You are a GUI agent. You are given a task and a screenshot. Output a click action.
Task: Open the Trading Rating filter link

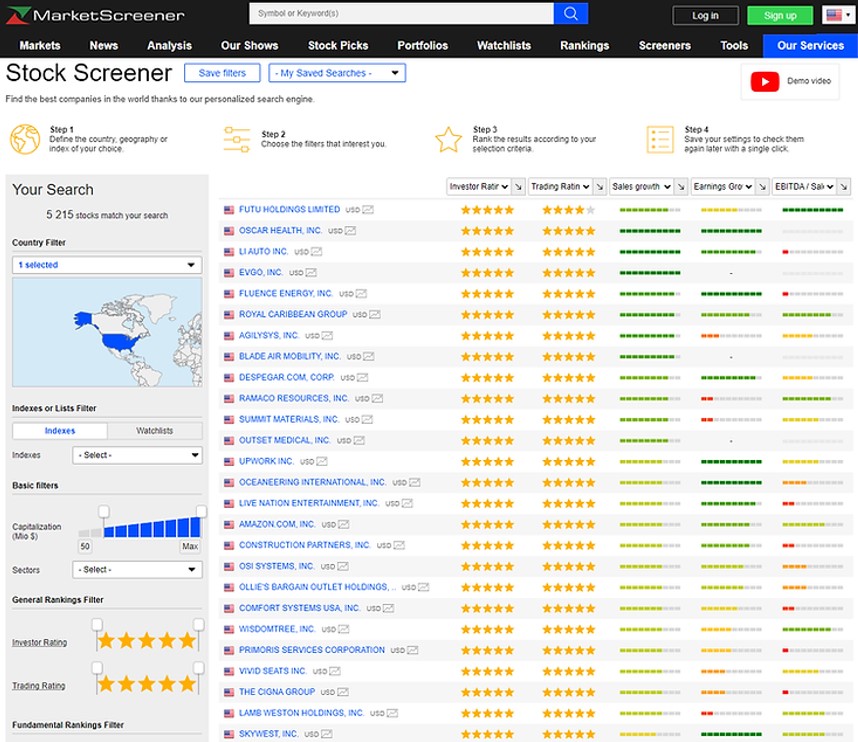click(39, 686)
